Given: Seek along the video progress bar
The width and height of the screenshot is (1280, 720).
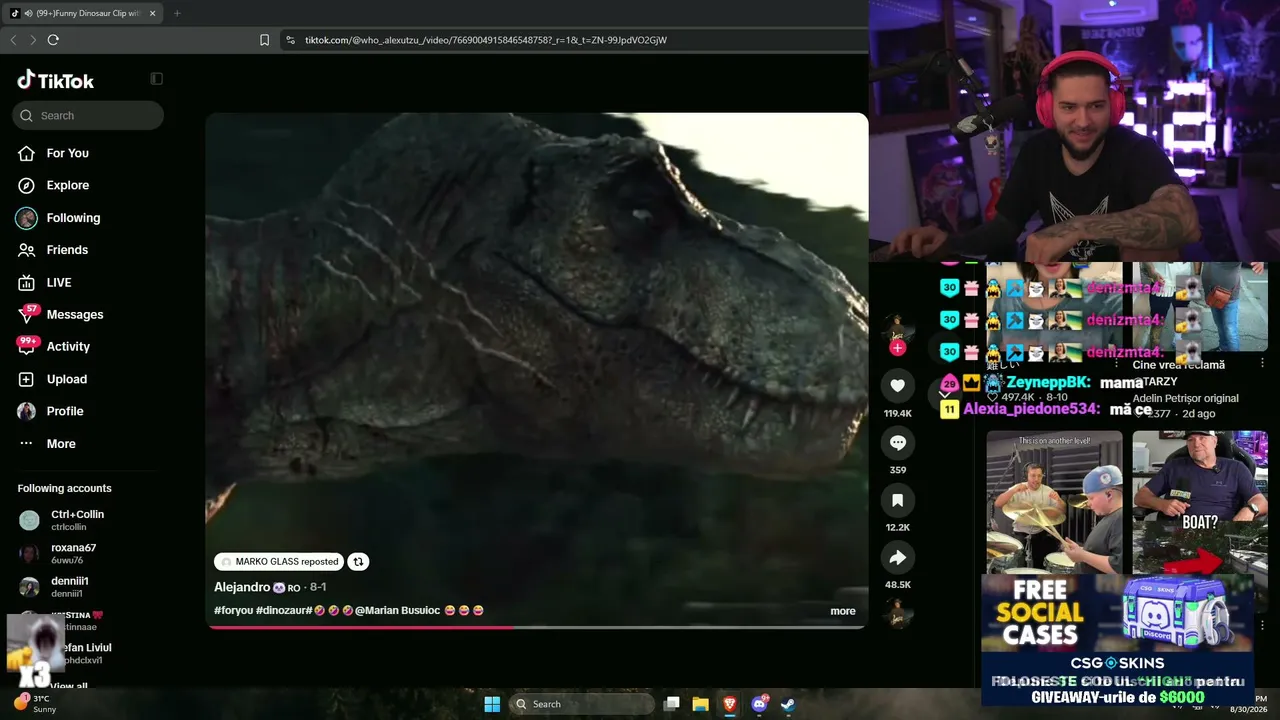Looking at the screenshot, I should click(x=536, y=627).
